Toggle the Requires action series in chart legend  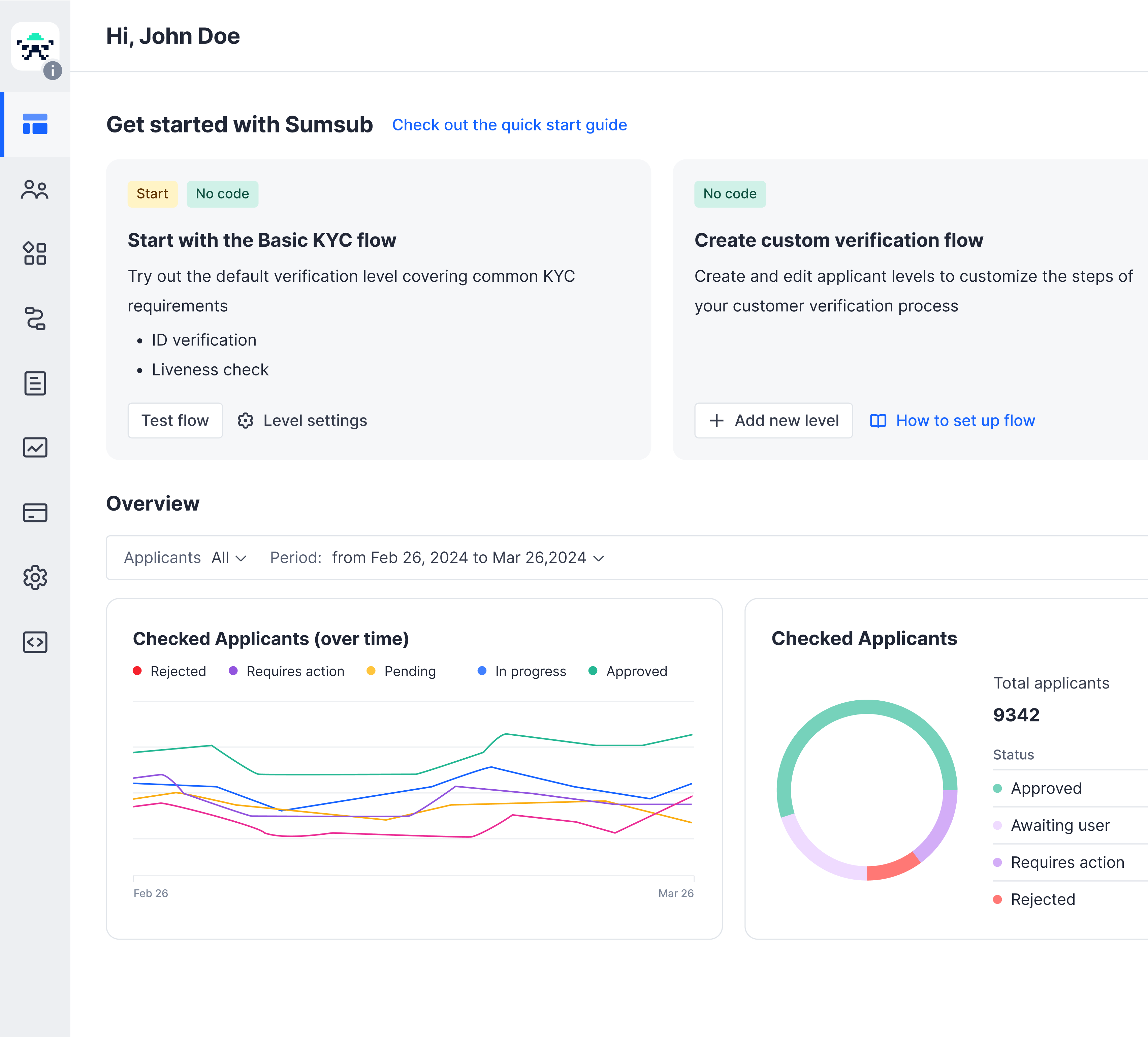(286, 671)
